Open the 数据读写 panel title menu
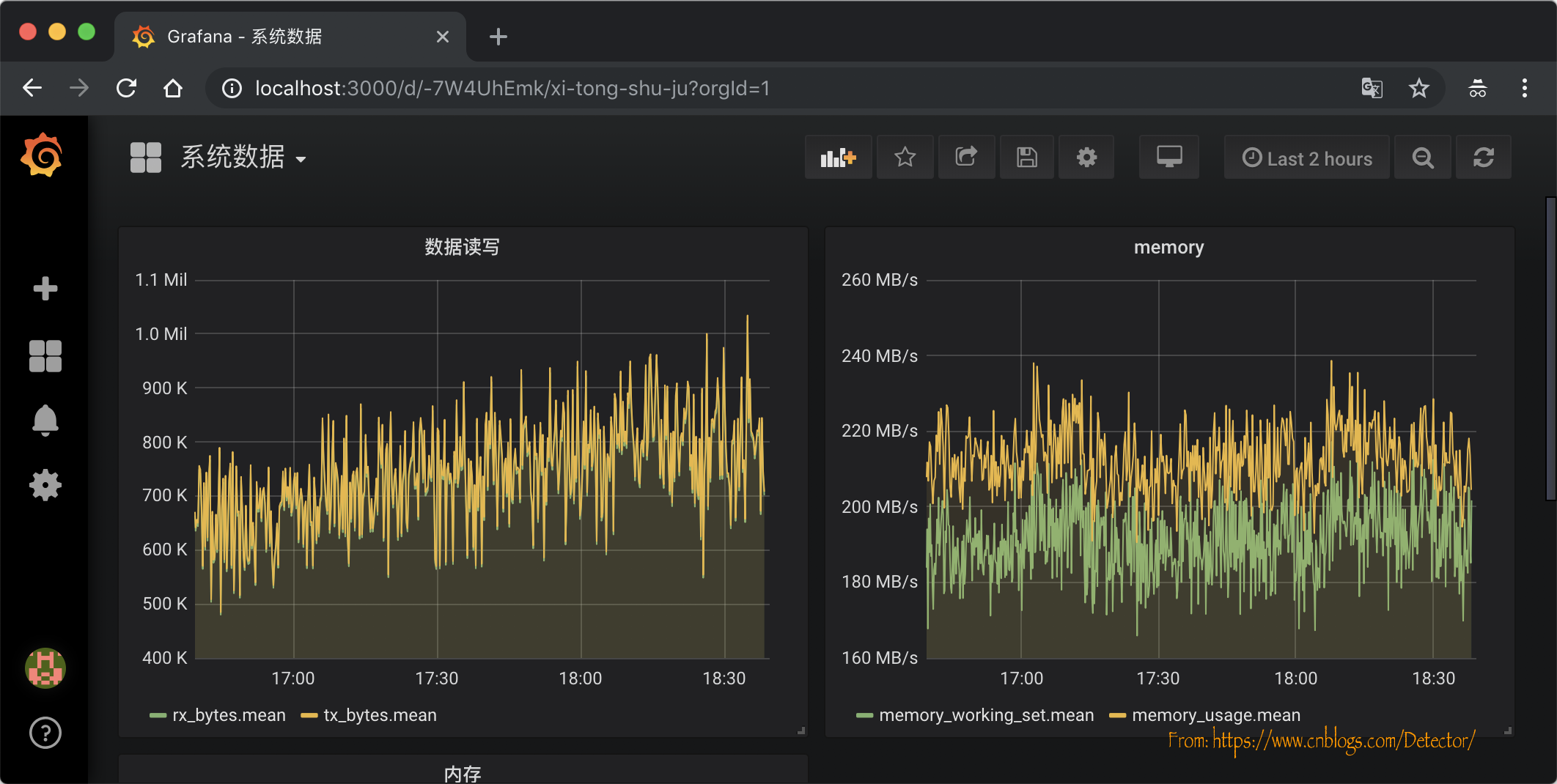1557x784 pixels. (x=463, y=247)
